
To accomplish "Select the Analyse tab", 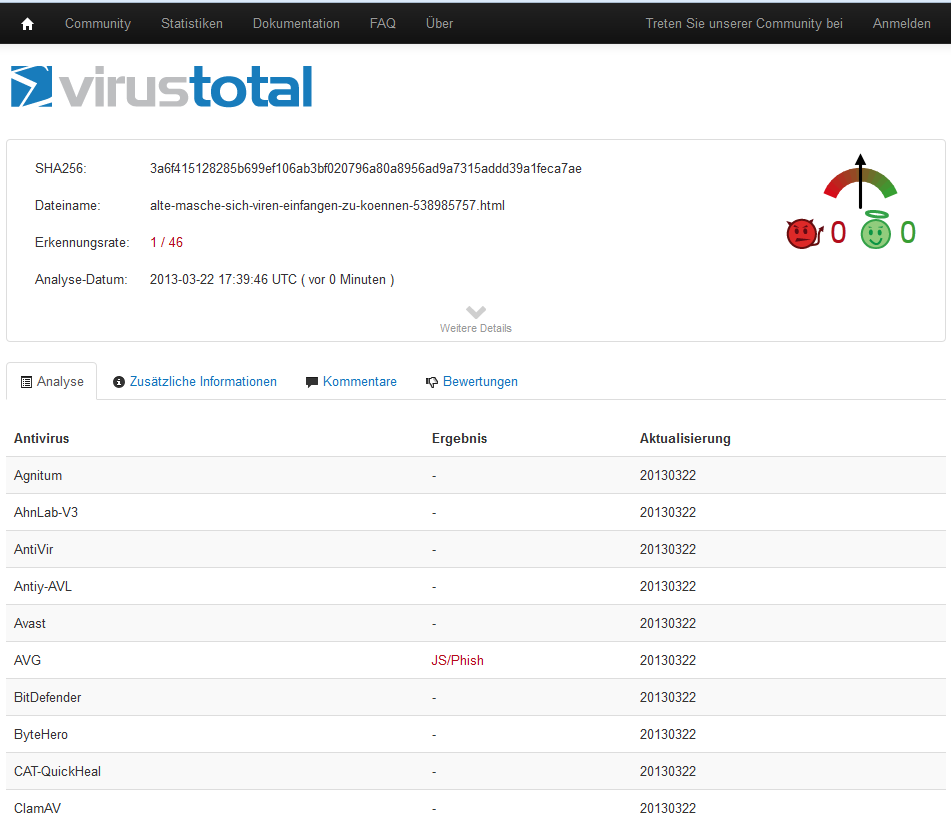I will tap(52, 381).
